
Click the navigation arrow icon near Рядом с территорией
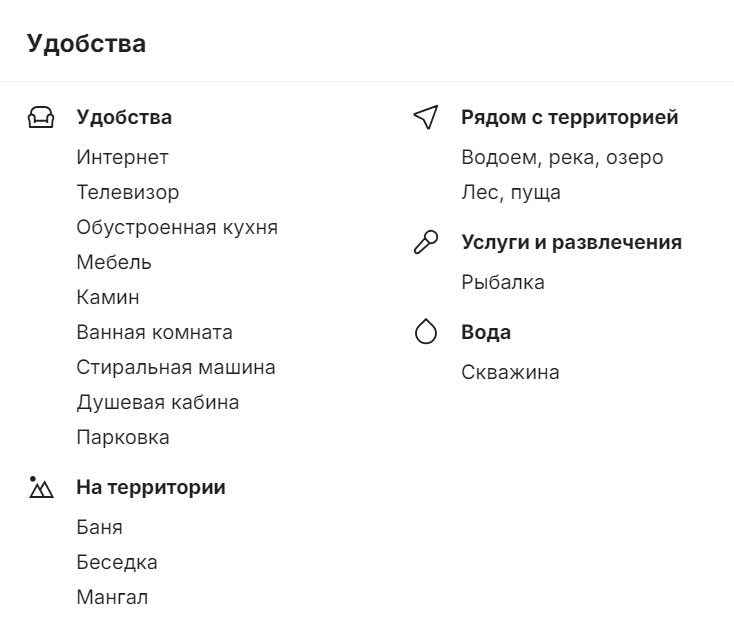pos(426,117)
